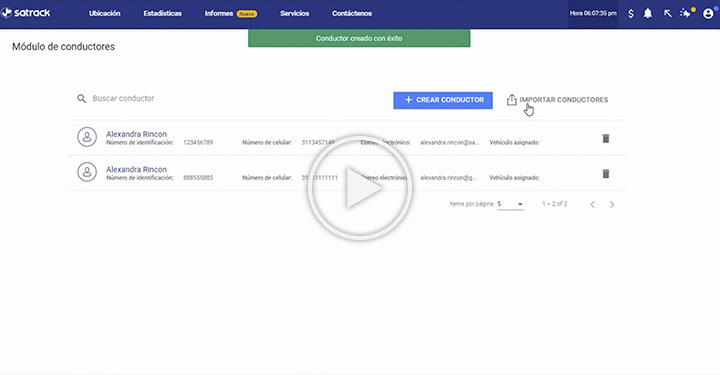
Task: Go to the next page of drivers
Action: pos(612,204)
